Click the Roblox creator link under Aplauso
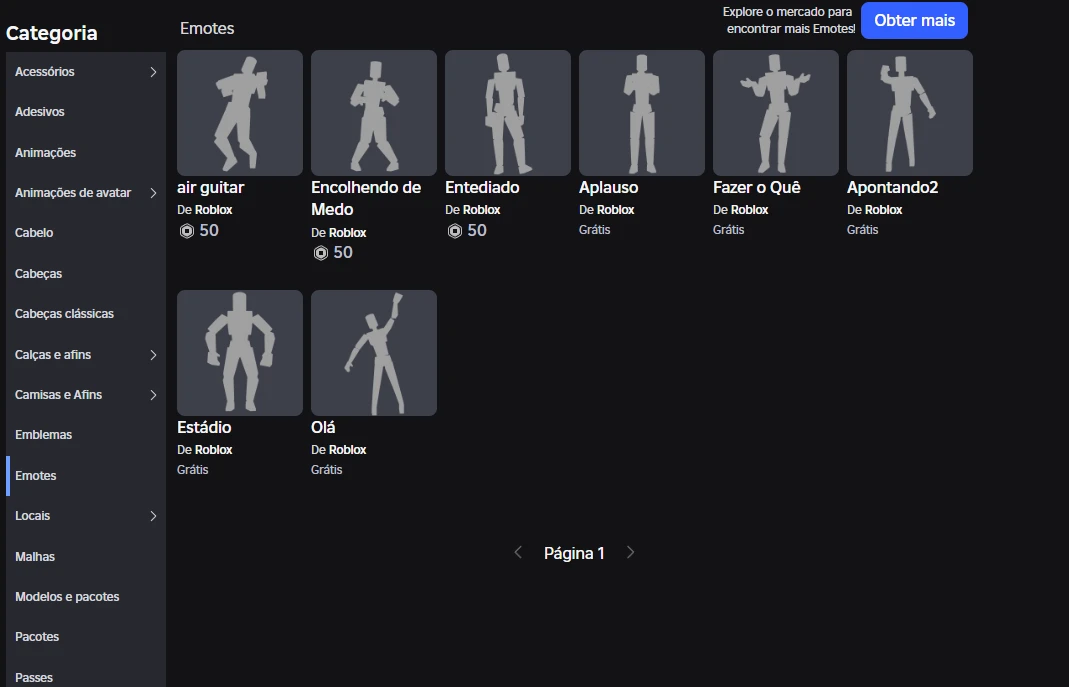The width and height of the screenshot is (1069, 687). click(x=615, y=210)
